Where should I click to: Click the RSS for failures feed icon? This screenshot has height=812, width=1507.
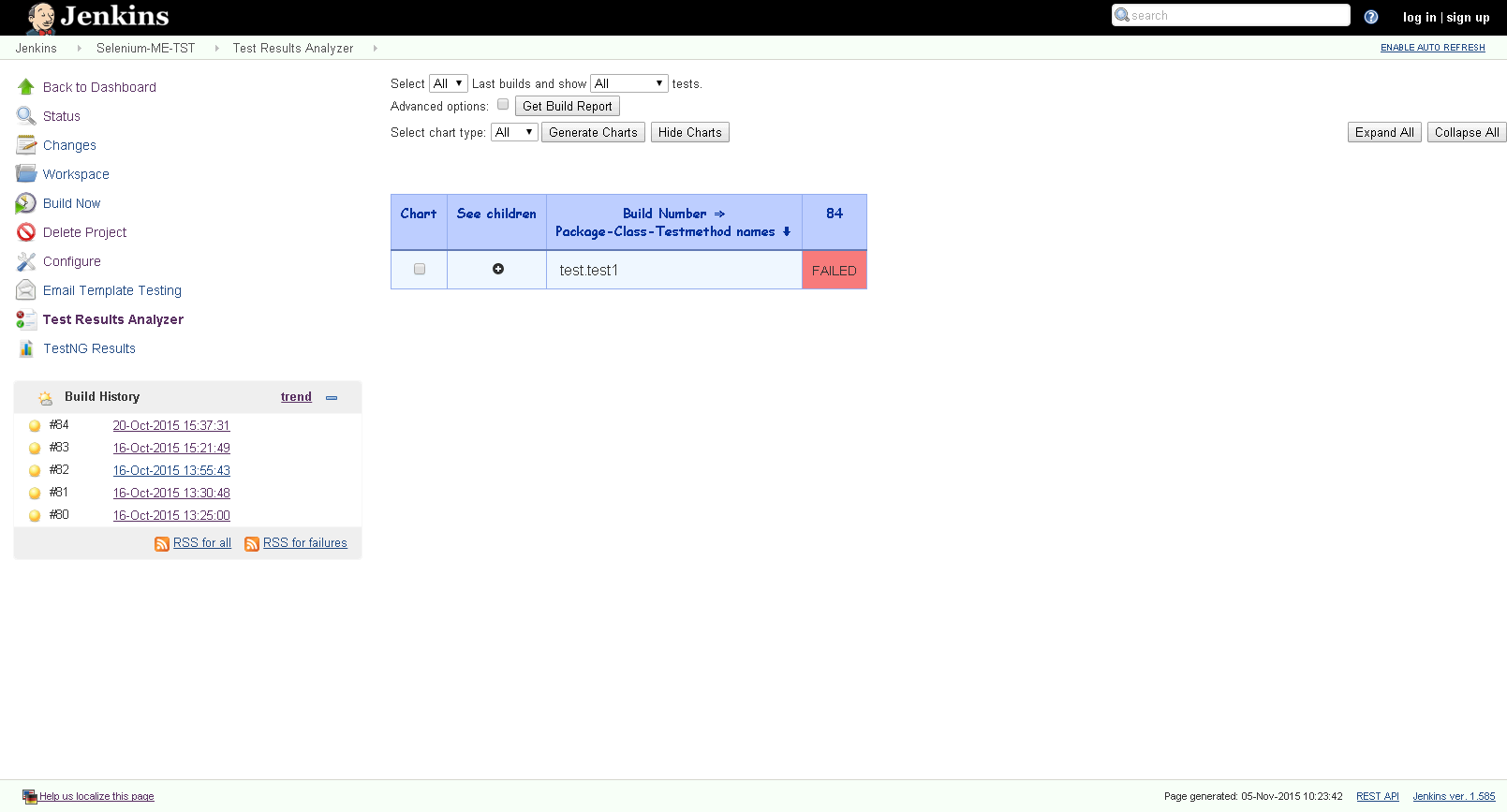click(252, 544)
